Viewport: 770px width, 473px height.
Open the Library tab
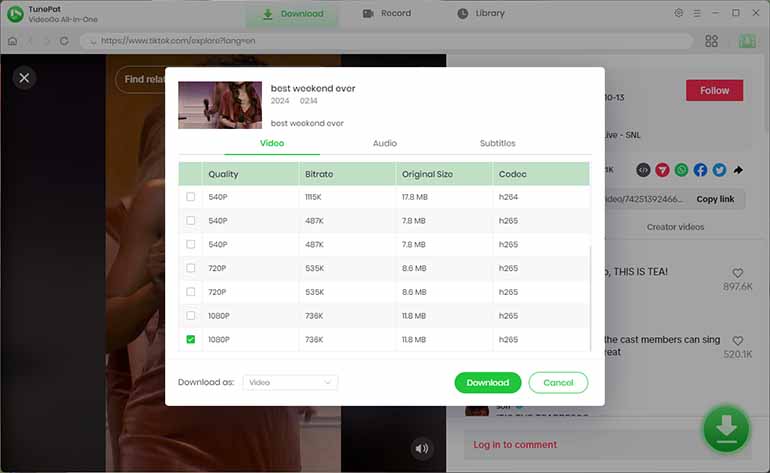481,14
